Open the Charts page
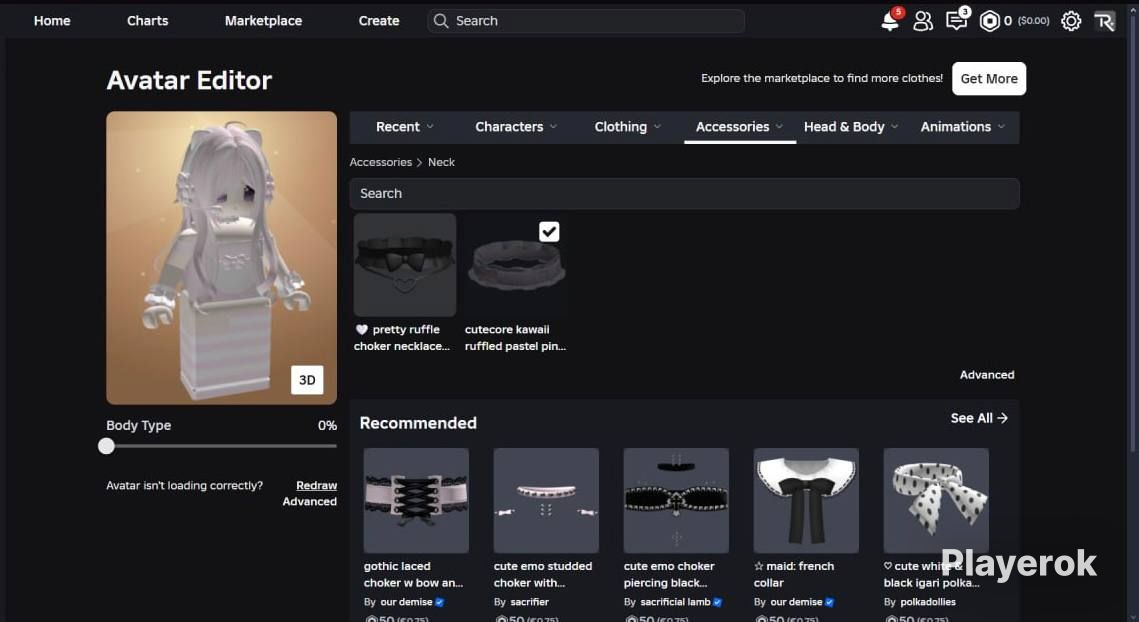The image size is (1139, 622). click(147, 21)
